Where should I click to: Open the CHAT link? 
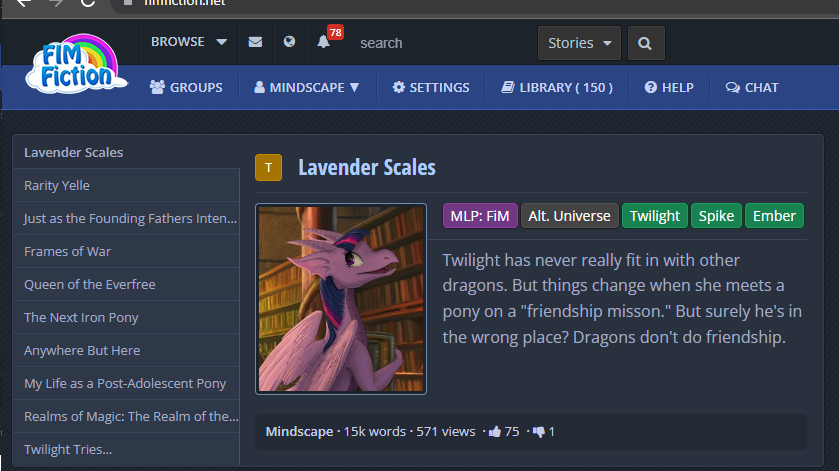(x=752, y=88)
